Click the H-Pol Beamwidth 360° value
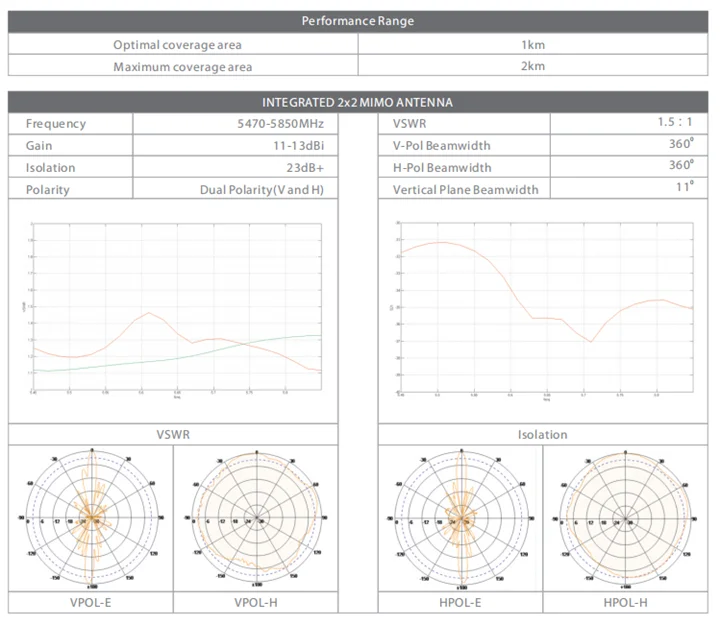The width and height of the screenshot is (720, 624). tap(681, 164)
